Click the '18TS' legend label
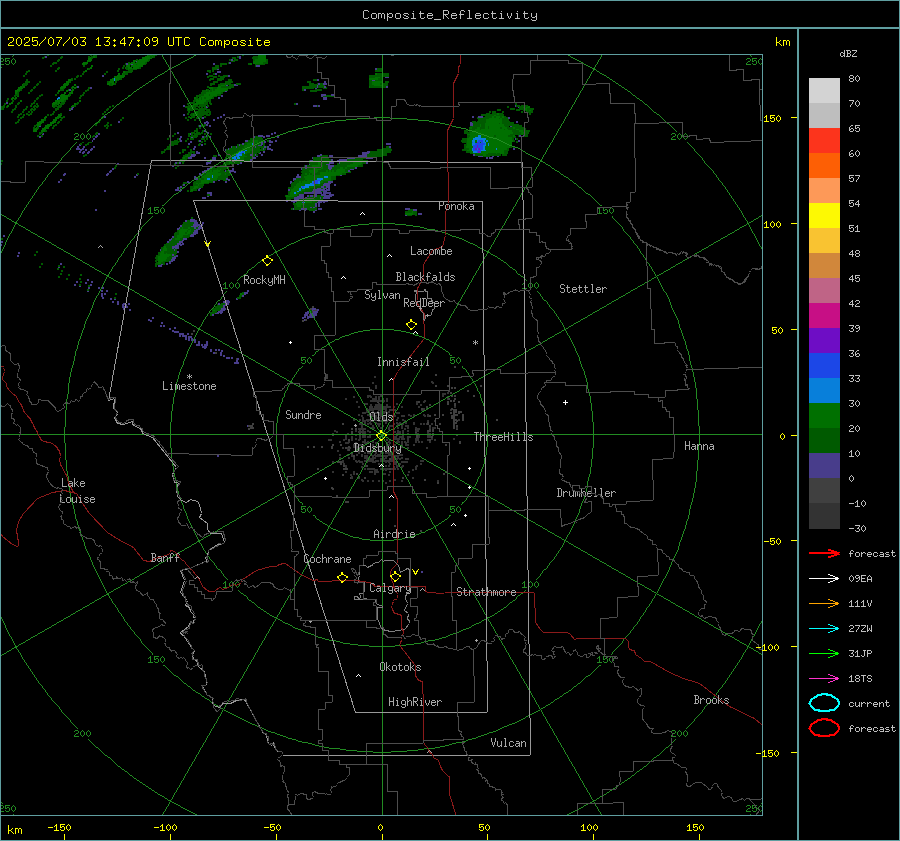The image size is (900, 841). [x=860, y=679]
